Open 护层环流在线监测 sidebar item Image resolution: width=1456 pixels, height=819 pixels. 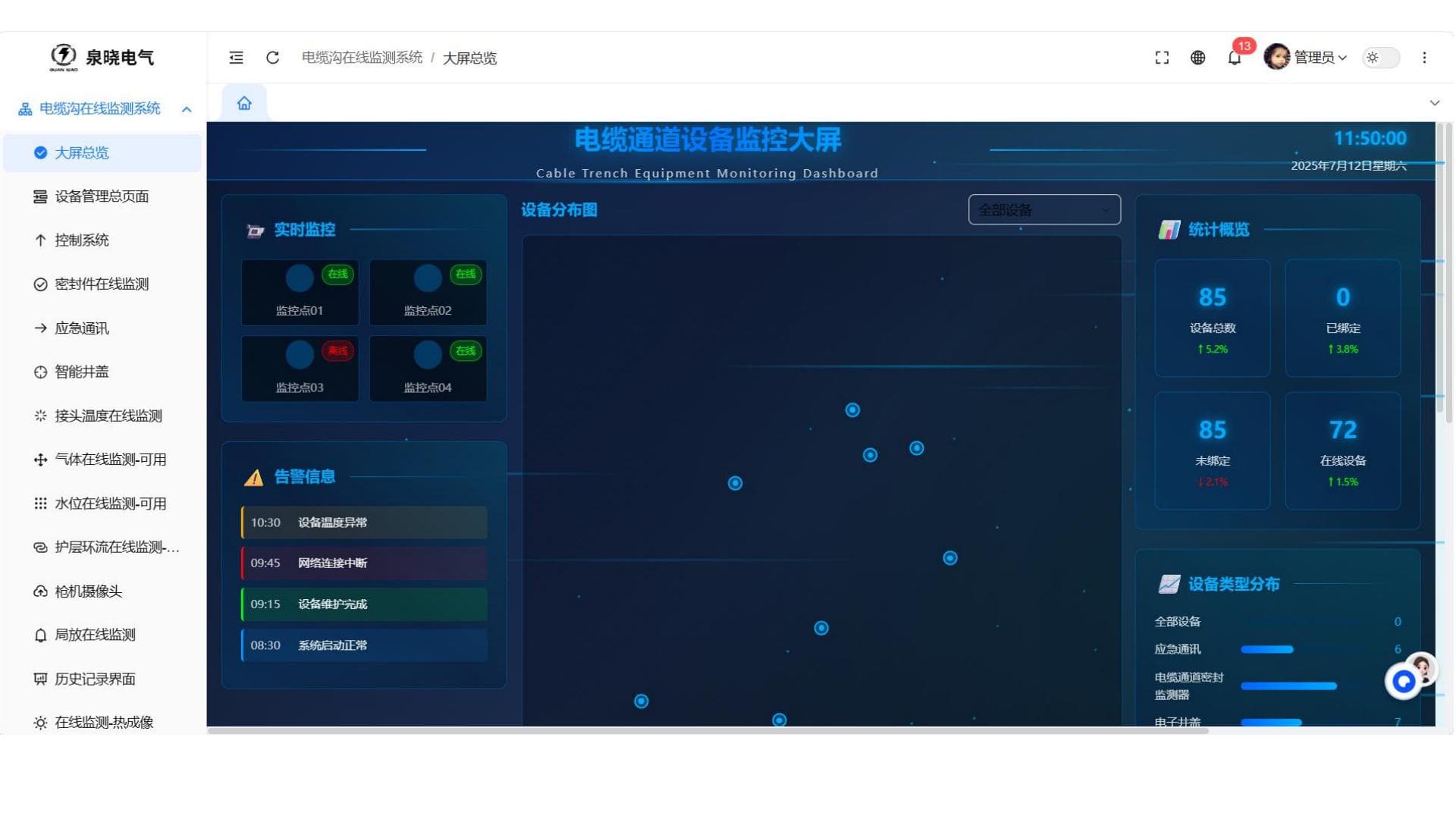(x=103, y=548)
